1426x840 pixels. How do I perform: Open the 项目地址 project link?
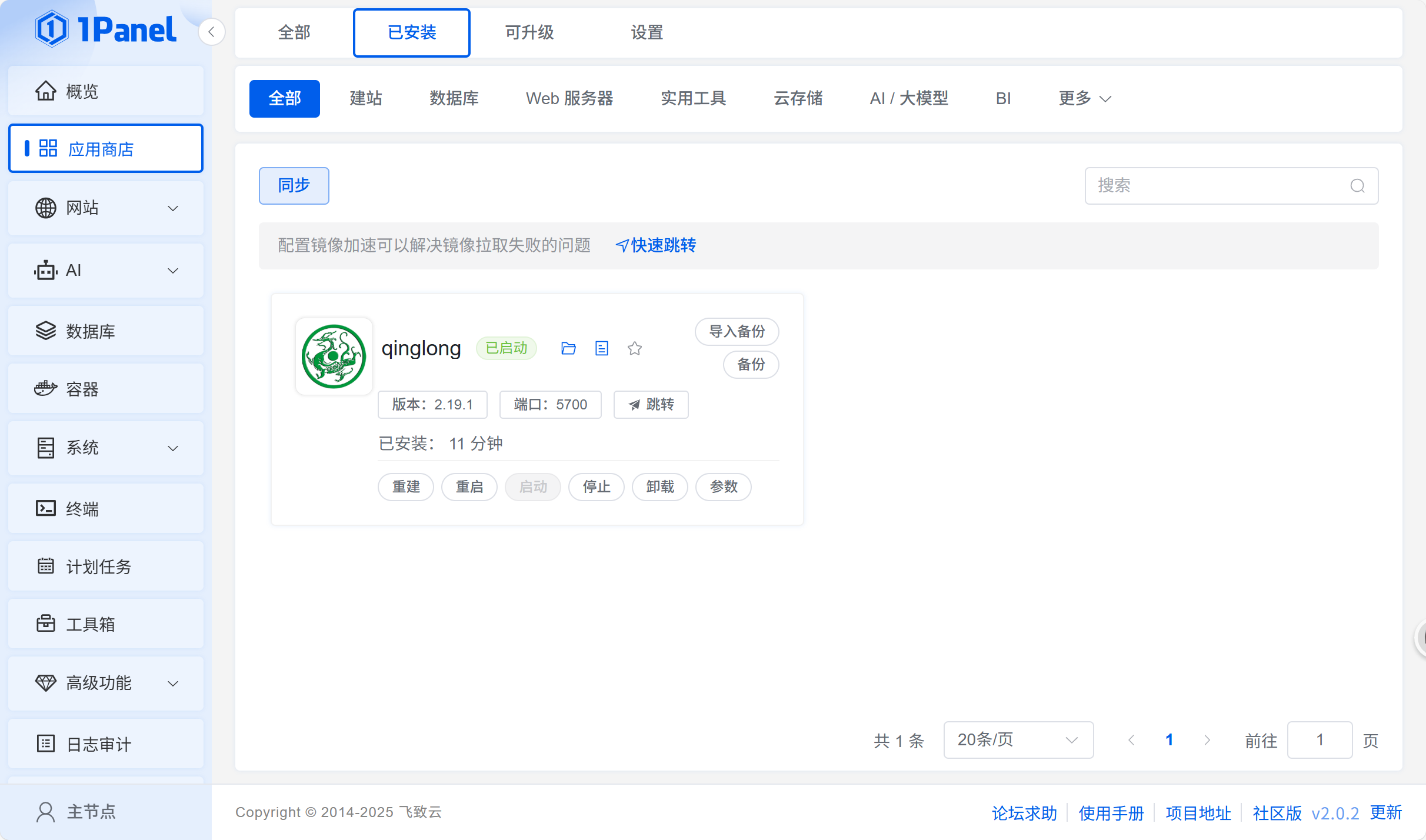click(1198, 813)
